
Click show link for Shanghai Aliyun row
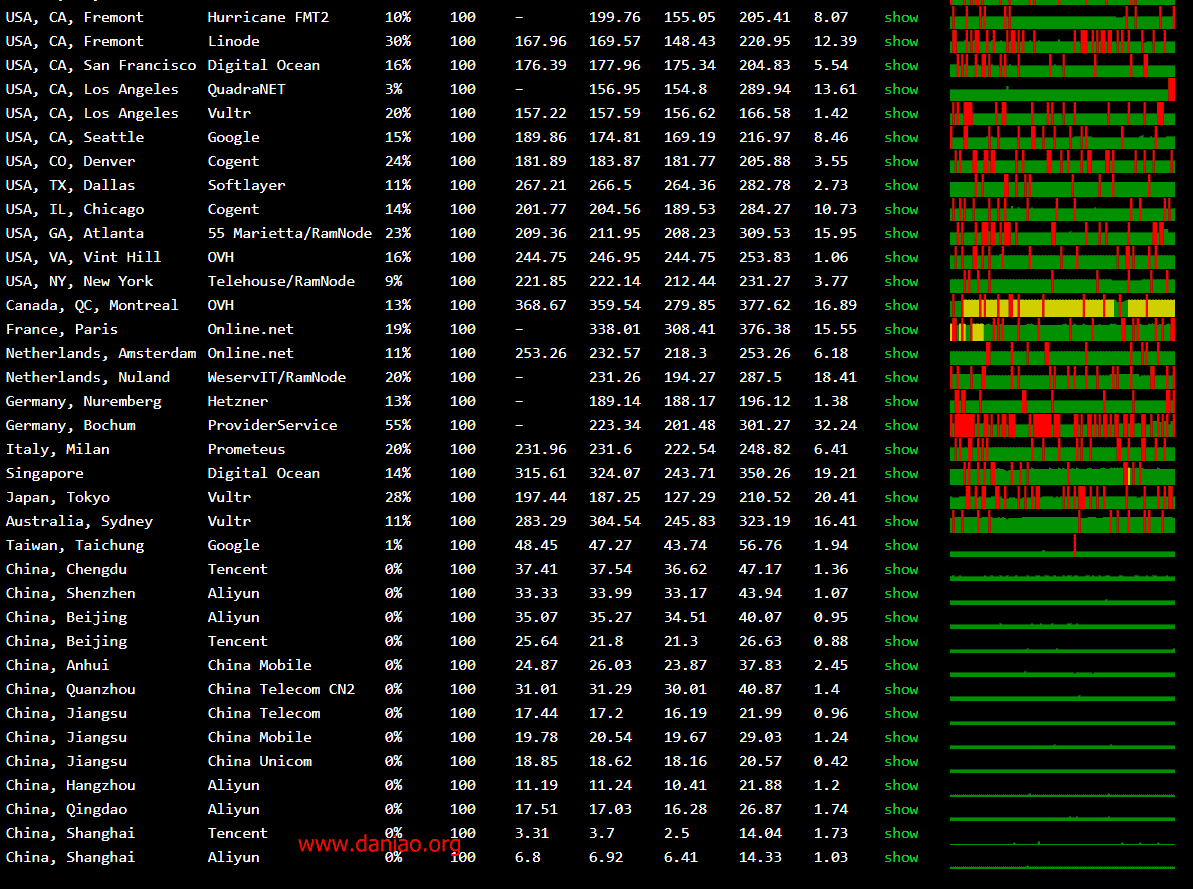[901, 857]
